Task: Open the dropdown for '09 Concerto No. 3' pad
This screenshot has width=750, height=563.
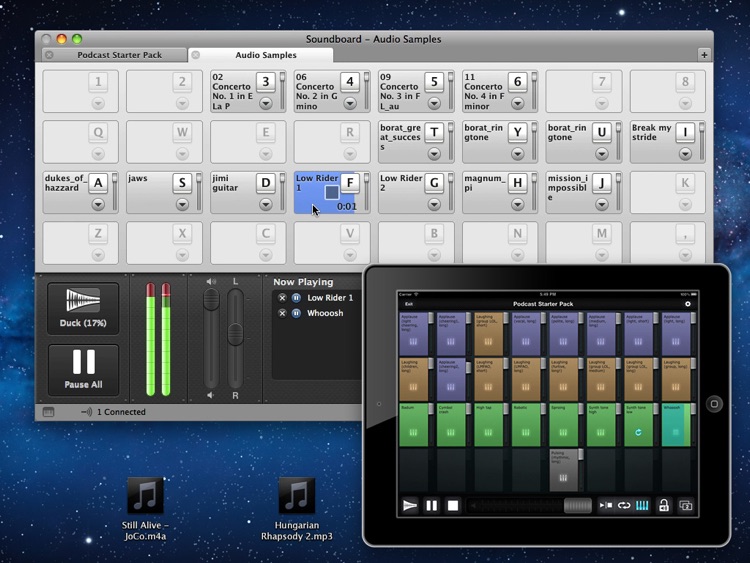Action: (434, 103)
